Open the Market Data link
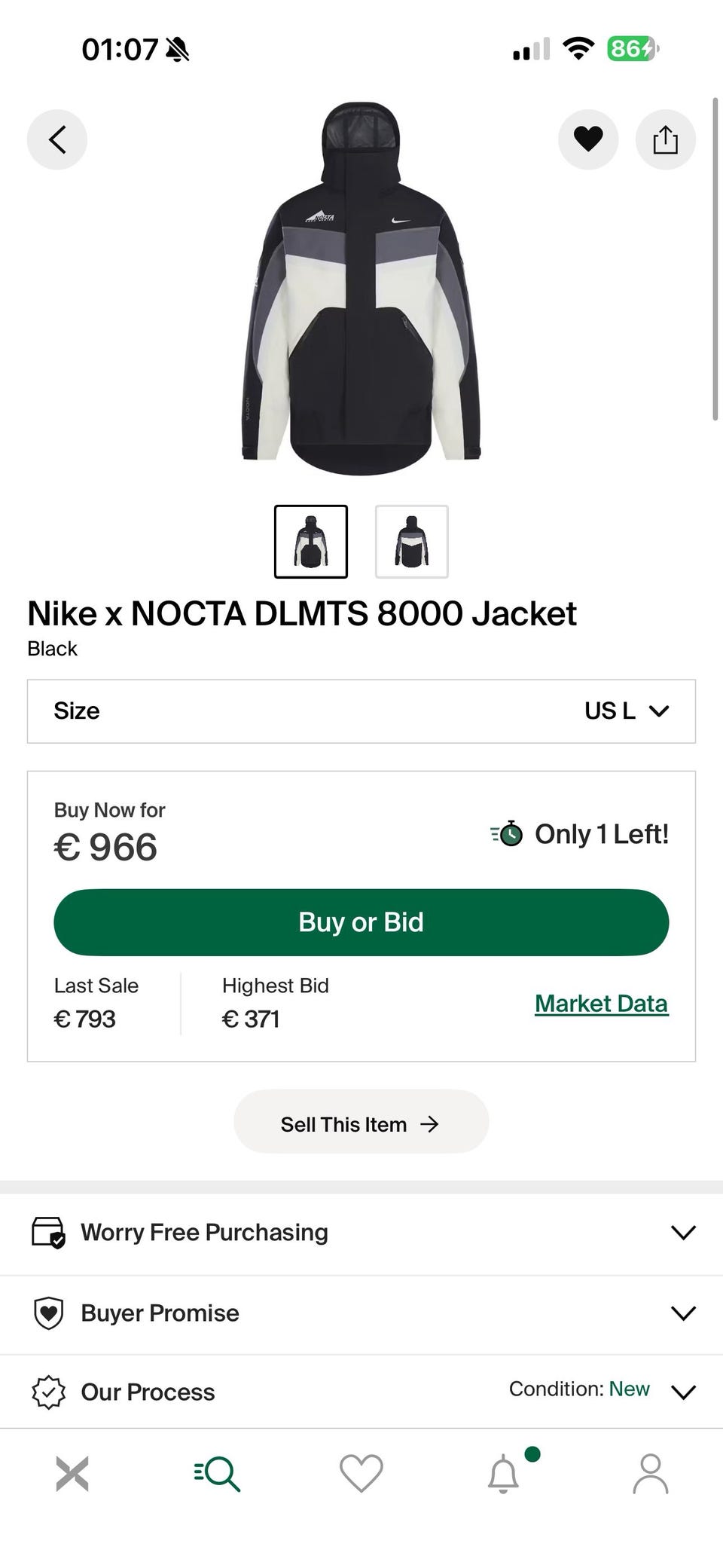The image size is (723, 1568). pos(601,1004)
